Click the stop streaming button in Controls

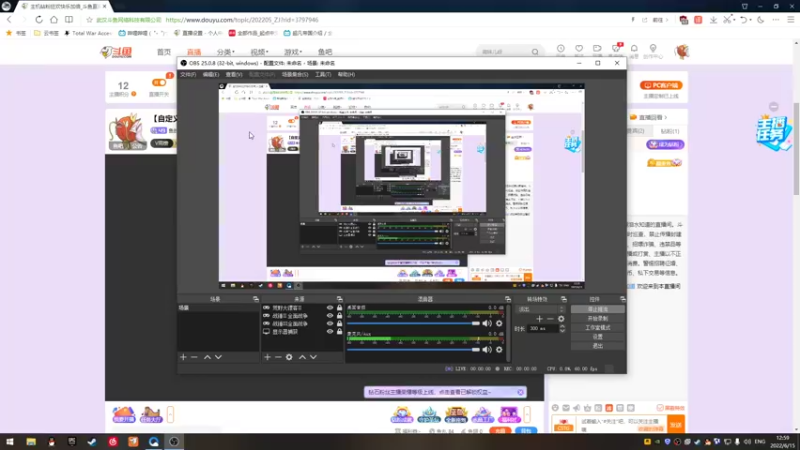597,309
